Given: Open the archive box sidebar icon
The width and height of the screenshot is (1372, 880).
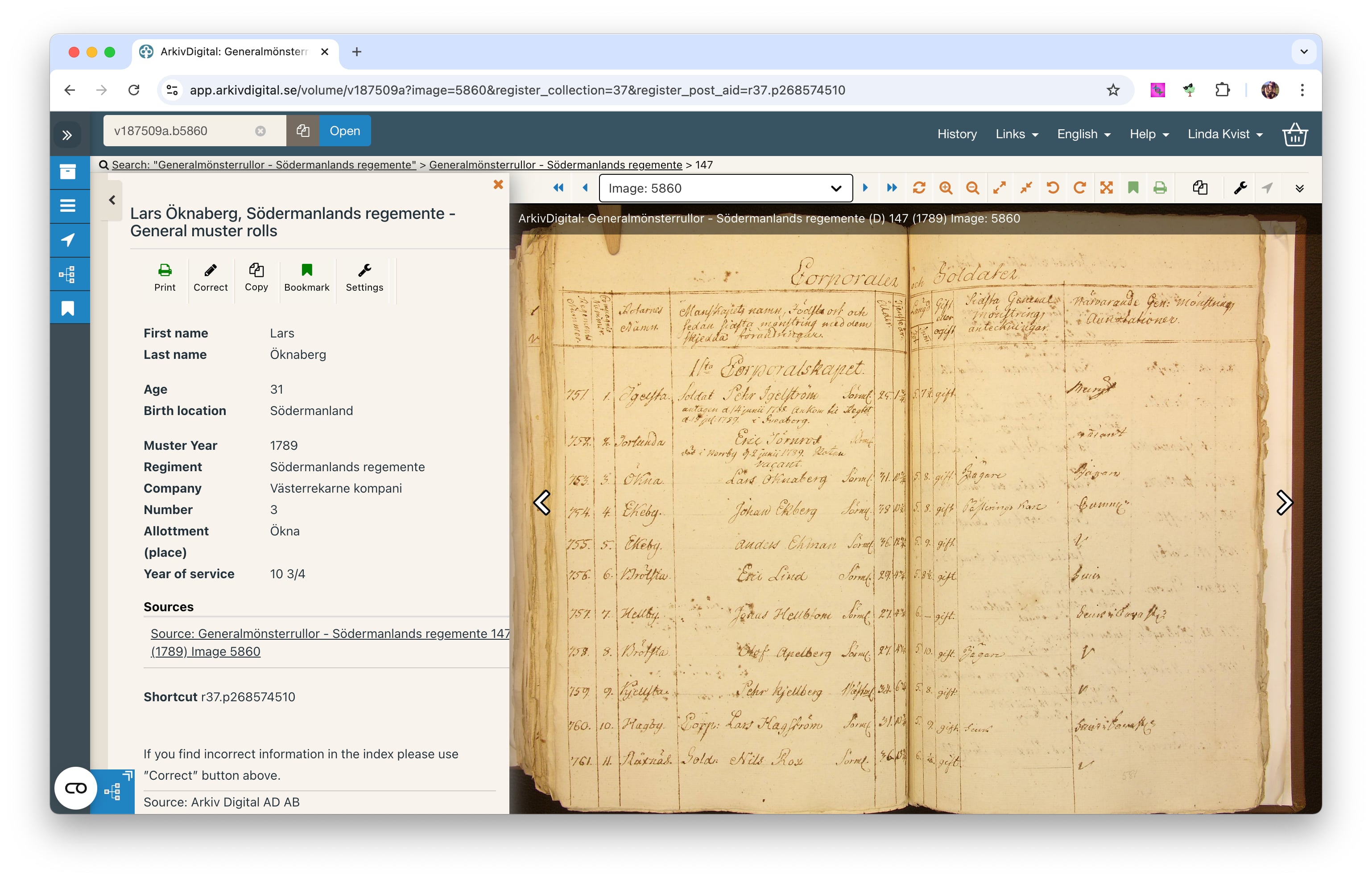Looking at the screenshot, I should coord(68,172).
